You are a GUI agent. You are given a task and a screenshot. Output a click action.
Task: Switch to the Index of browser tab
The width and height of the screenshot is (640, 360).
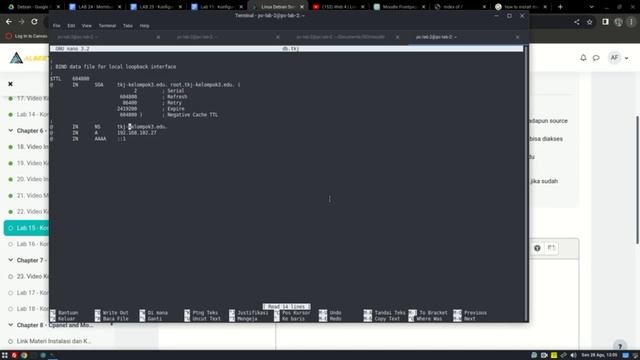pos(460,7)
